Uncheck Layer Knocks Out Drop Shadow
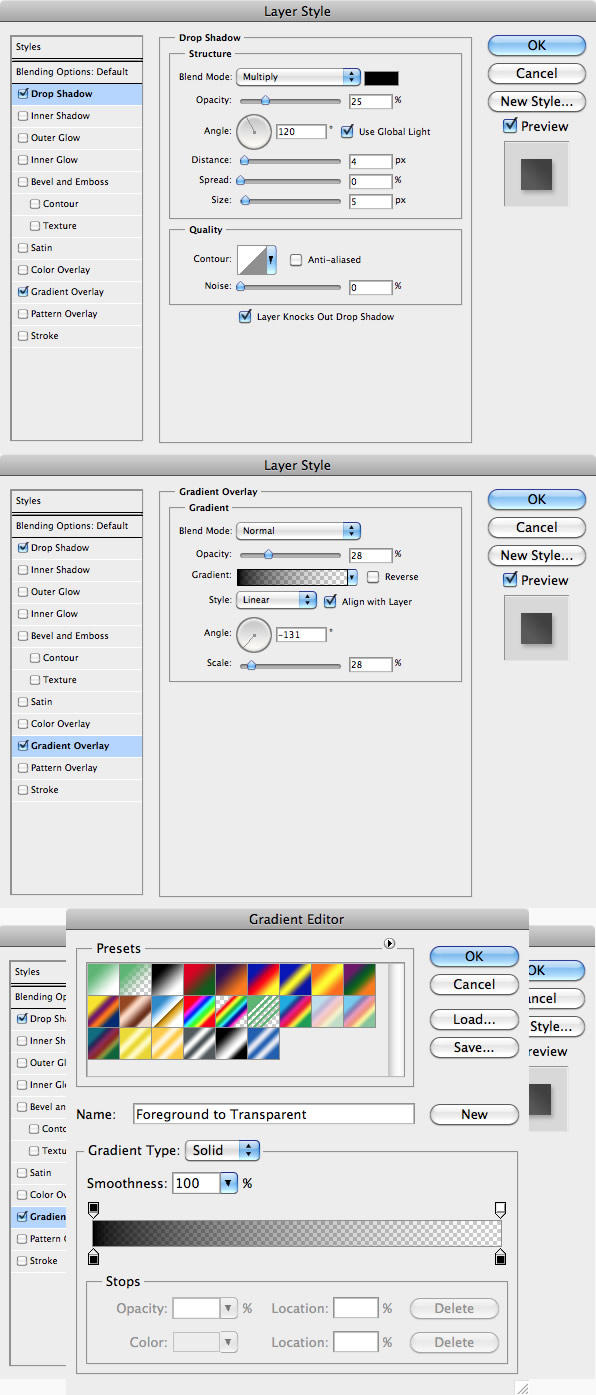 (x=245, y=317)
